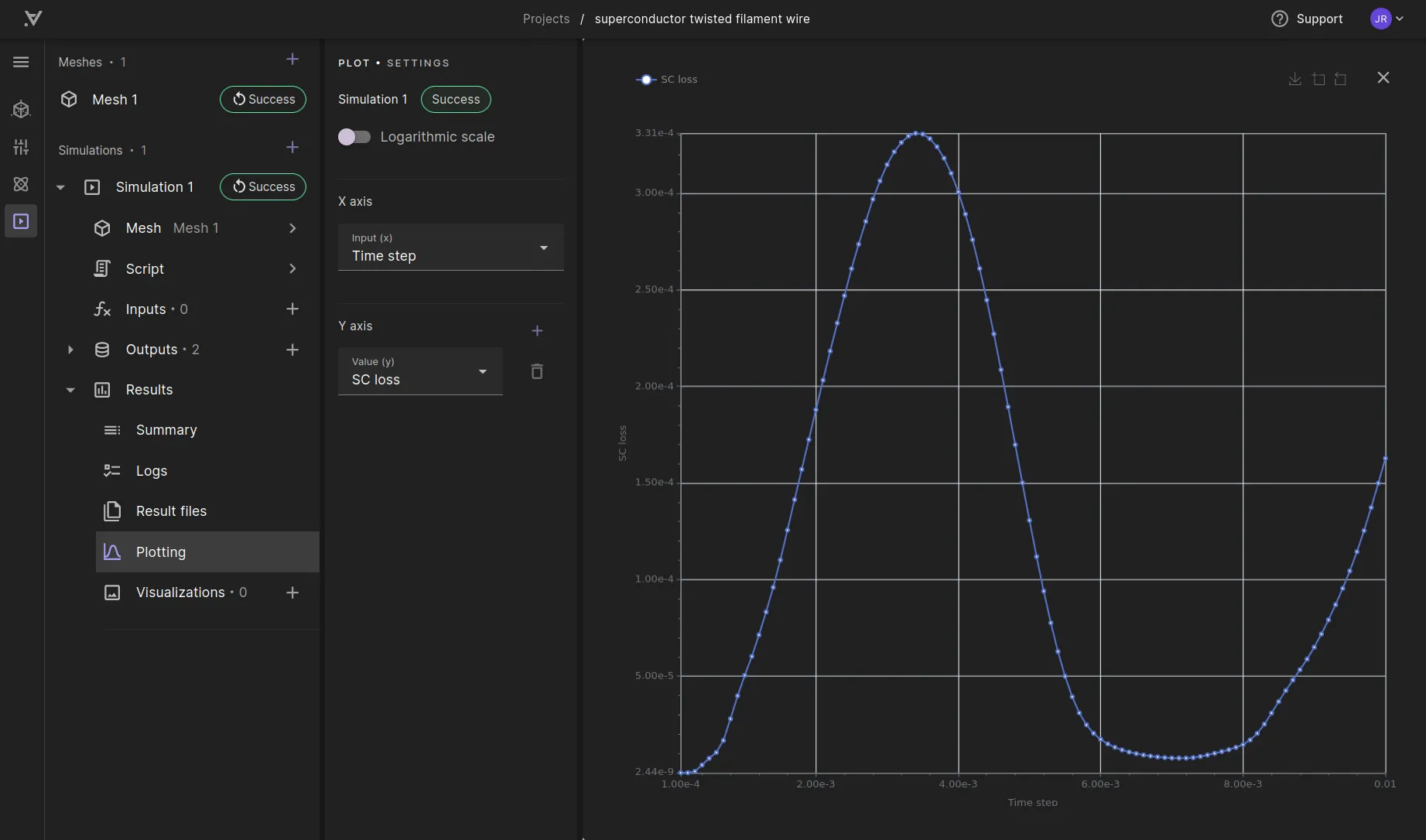Open the JR user avatar menu

[1381, 19]
